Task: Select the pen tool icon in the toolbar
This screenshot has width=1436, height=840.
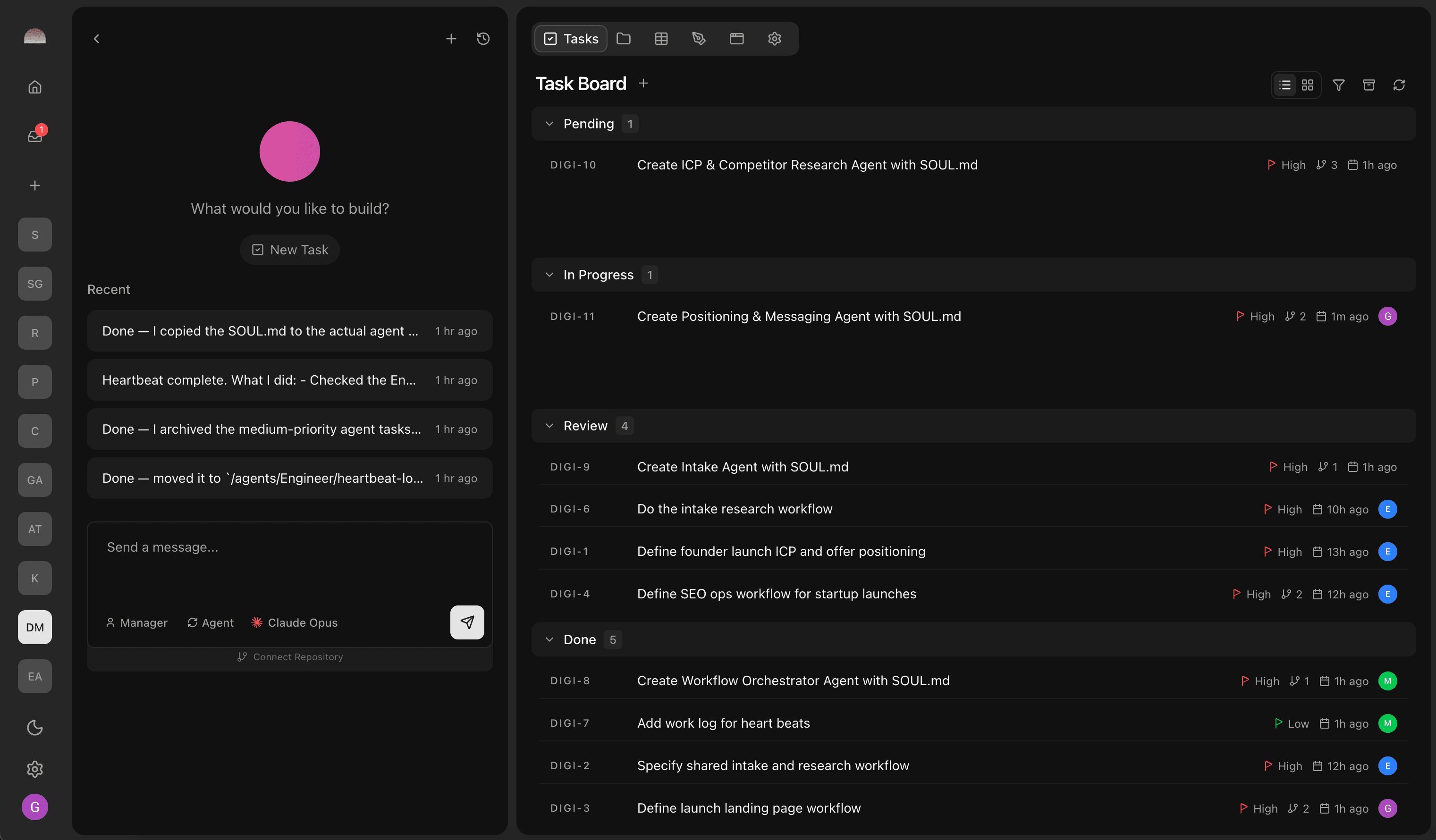Action: coord(699,39)
